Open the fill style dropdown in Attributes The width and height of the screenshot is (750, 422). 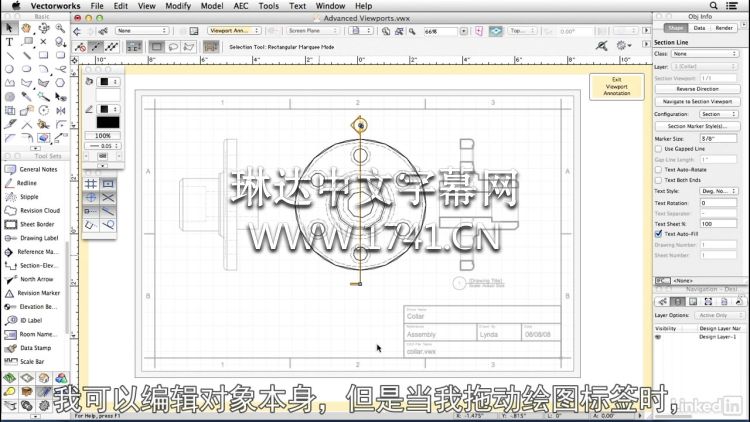(x=108, y=82)
